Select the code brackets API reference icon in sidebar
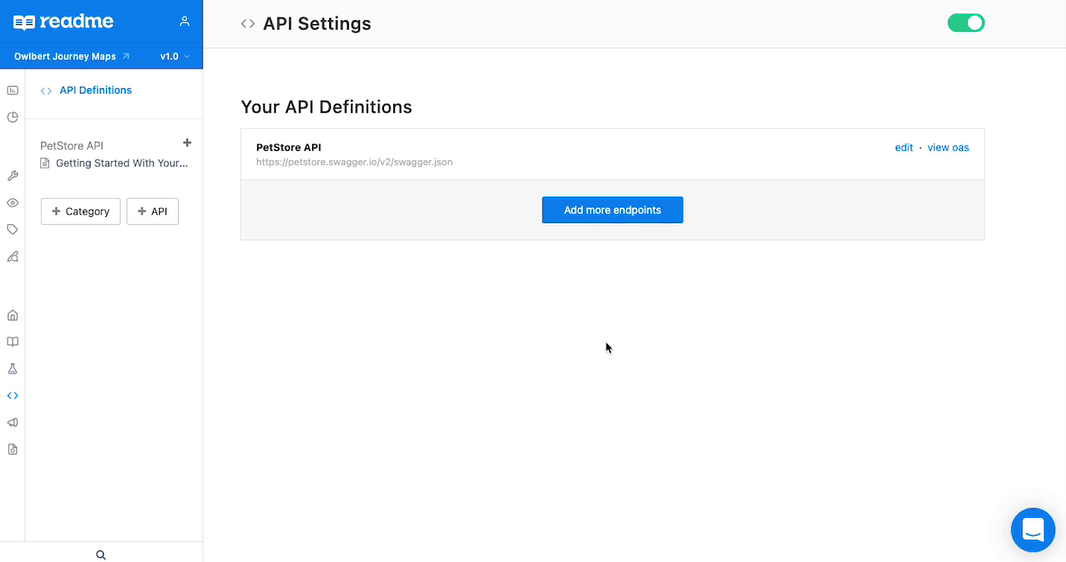The width and height of the screenshot is (1066, 562). tap(12, 396)
